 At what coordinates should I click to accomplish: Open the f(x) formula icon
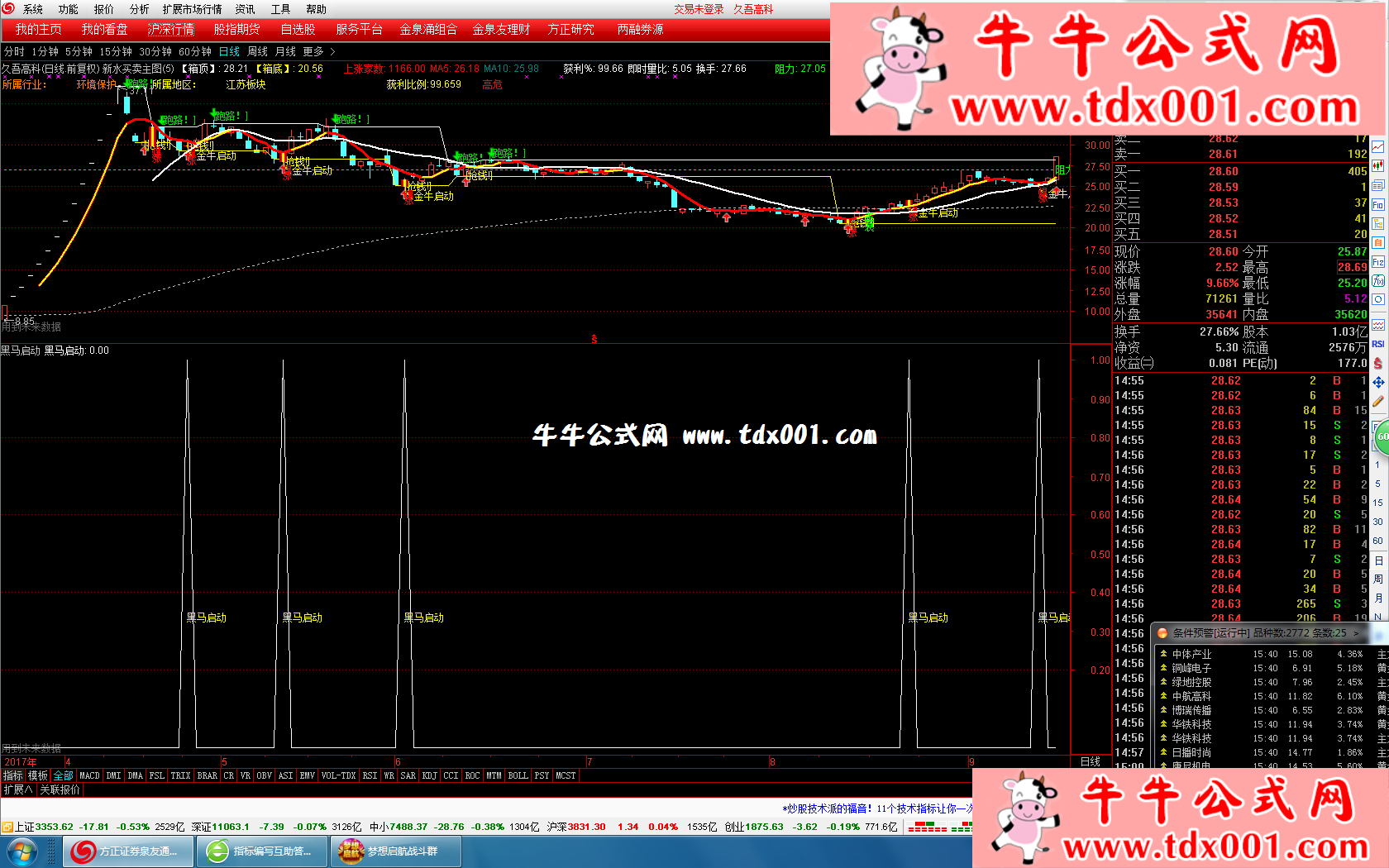pos(1378,281)
